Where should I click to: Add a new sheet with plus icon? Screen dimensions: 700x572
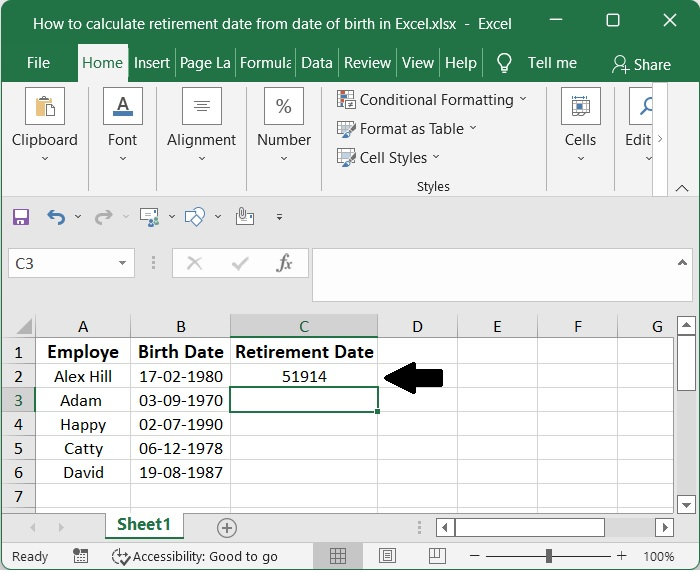click(227, 526)
